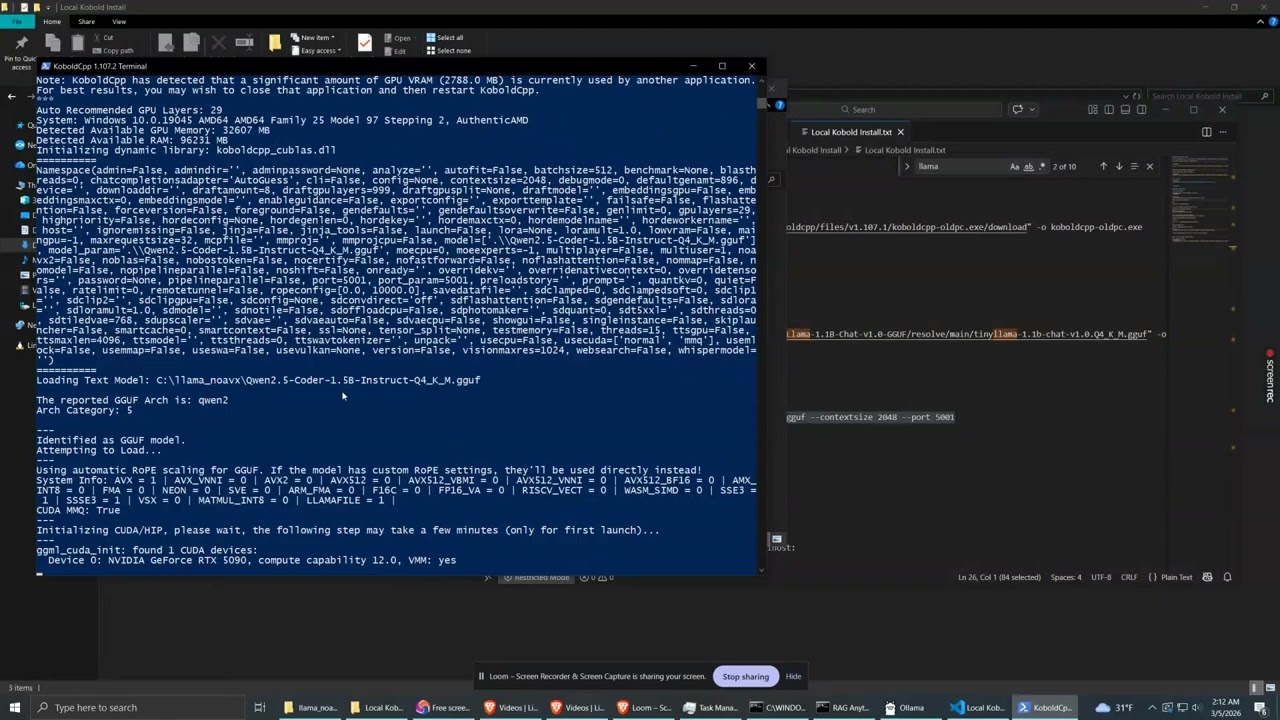The height and width of the screenshot is (720, 1280).
Task: Click Stop sharing in the Loom bar
Action: (746, 676)
